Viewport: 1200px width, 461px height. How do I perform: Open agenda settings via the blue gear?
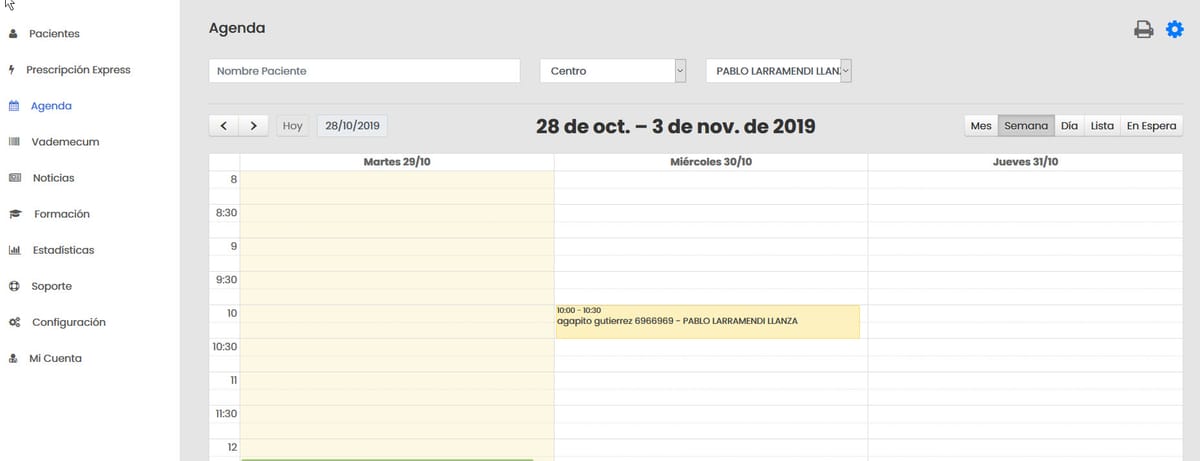click(x=1174, y=30)
